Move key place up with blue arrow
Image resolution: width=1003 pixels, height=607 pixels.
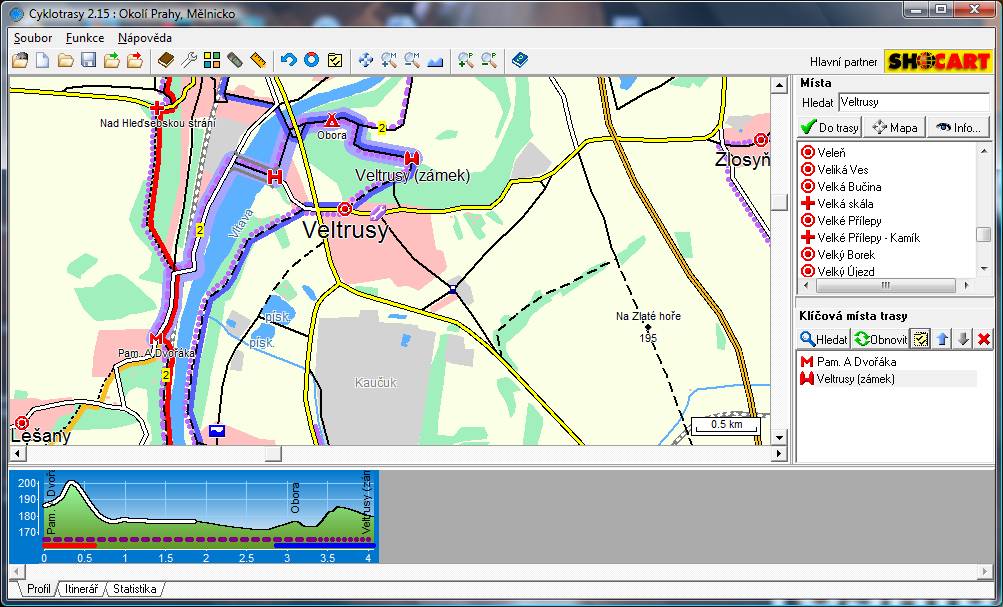coord(942,339)
